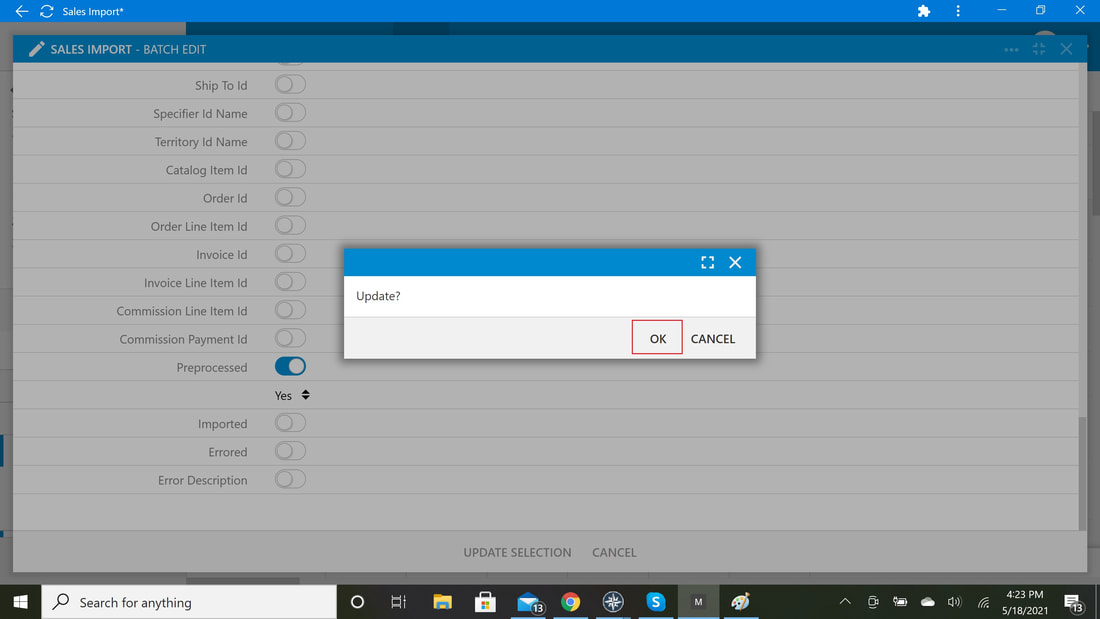This screenshot has width=1100, height=619.
Task: Open the vertical three-dot menu in title bar
Action: click(x=958, y=11)
